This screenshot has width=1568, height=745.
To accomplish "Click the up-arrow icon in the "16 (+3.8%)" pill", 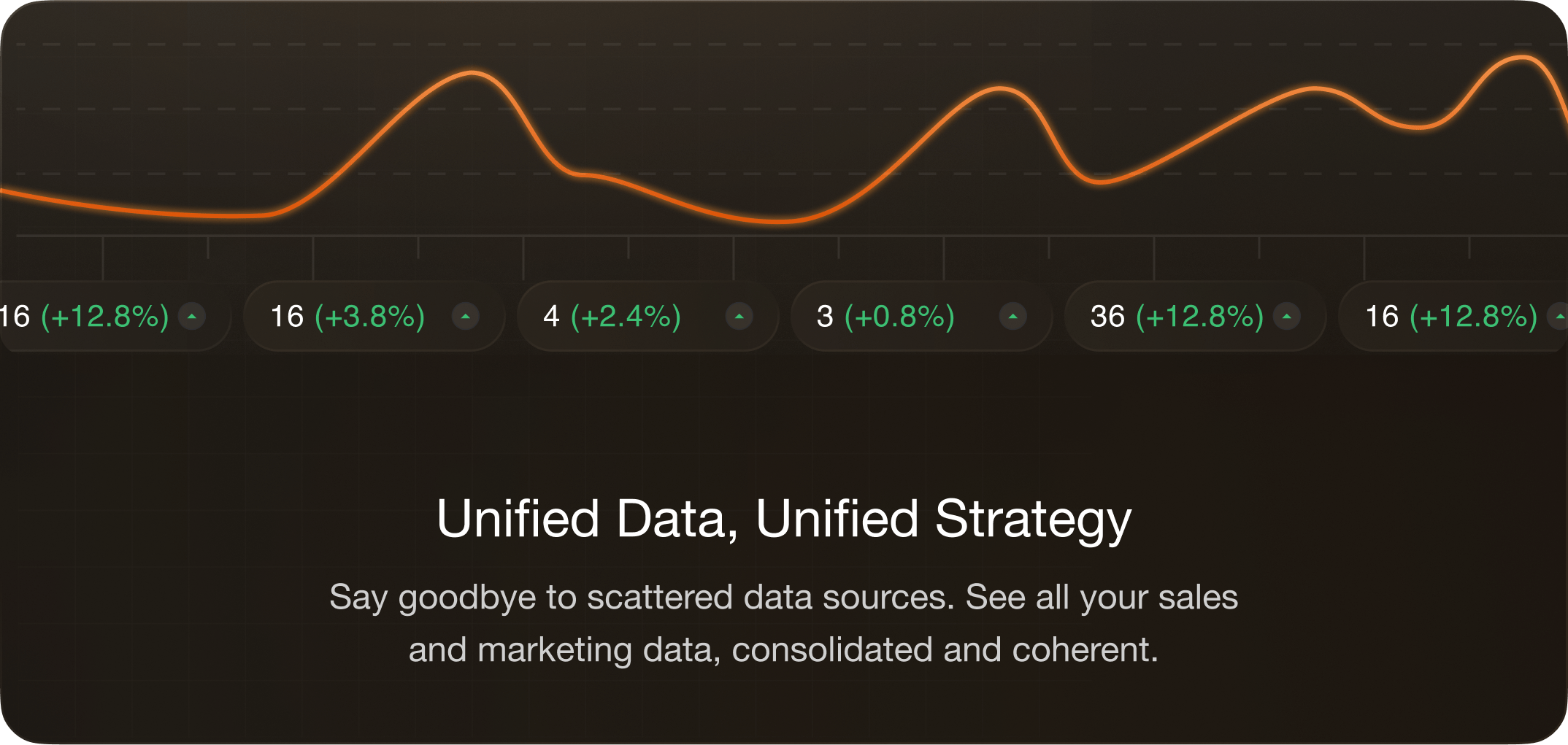I will 465,317.
